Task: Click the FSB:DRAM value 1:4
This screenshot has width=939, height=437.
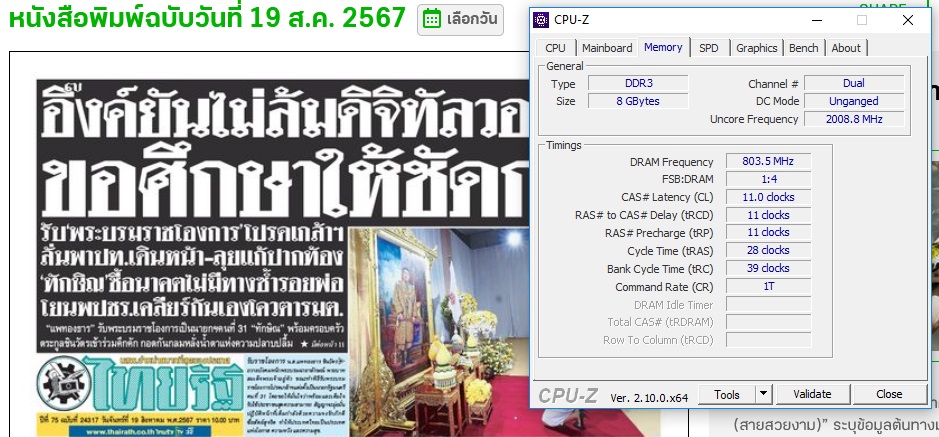Action: click(x=768, y=179)
